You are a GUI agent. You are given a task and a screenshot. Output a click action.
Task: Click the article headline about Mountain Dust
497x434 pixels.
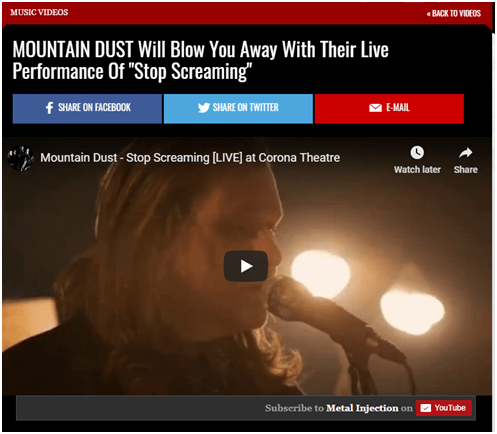pos(200,60)
